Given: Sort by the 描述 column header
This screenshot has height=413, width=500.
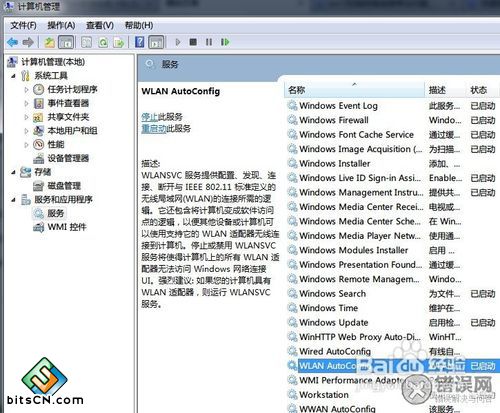Looking at the screenshot, I should pyautogui.click(x=445, y=90).
